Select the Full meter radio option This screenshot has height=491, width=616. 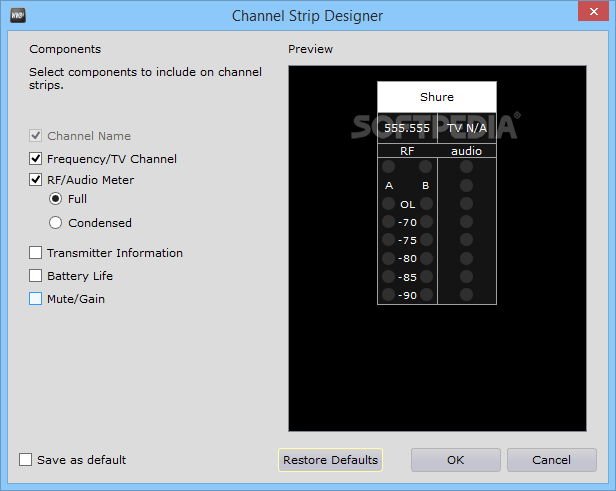point(55,199)
